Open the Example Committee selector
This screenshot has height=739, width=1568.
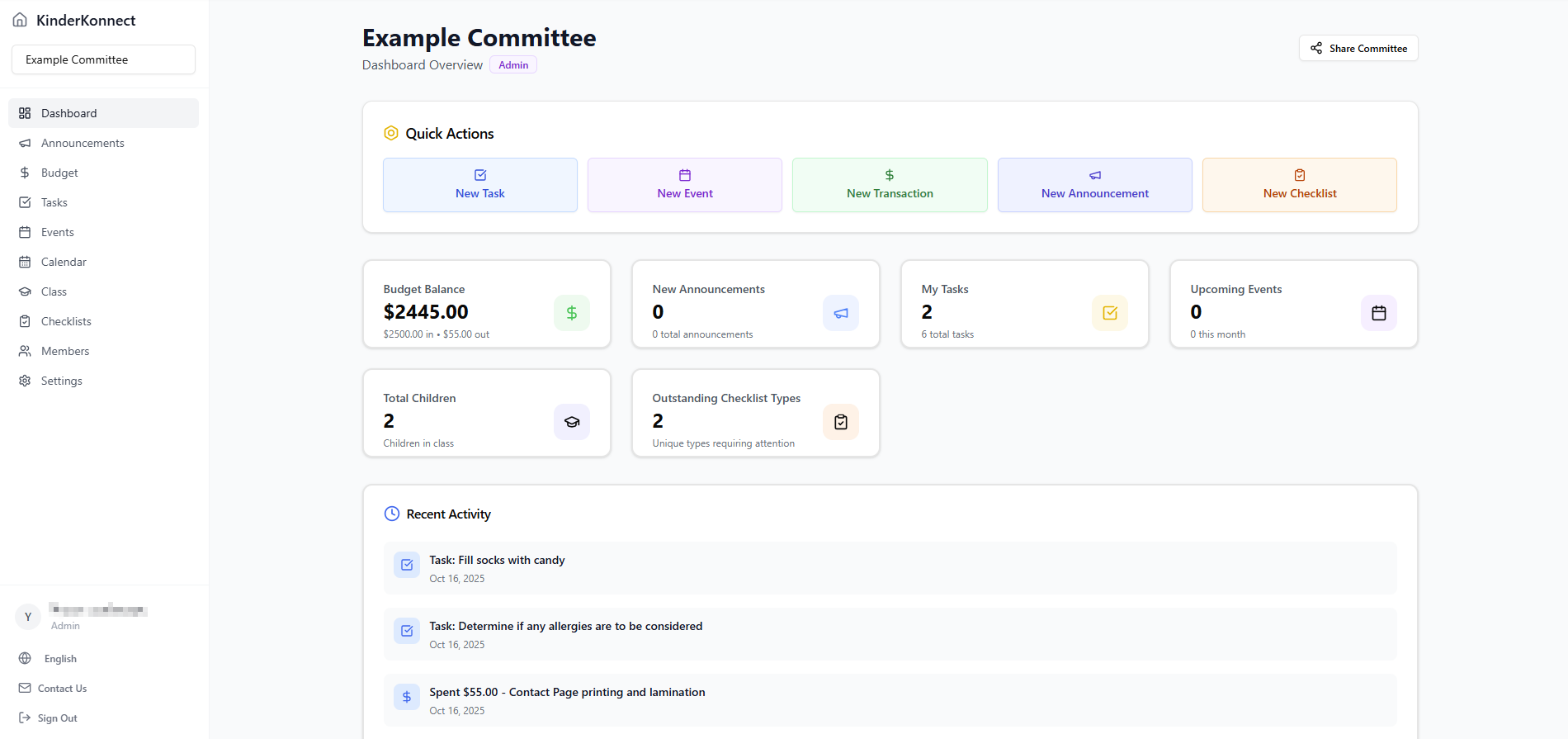103,59
